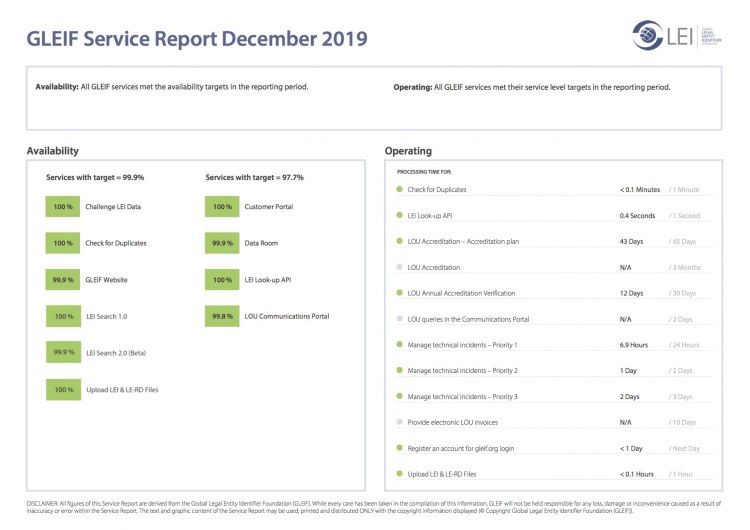Click green dot for Register an account row
The width and height of the screenshot is (750, 530).
tap(399, 449)
